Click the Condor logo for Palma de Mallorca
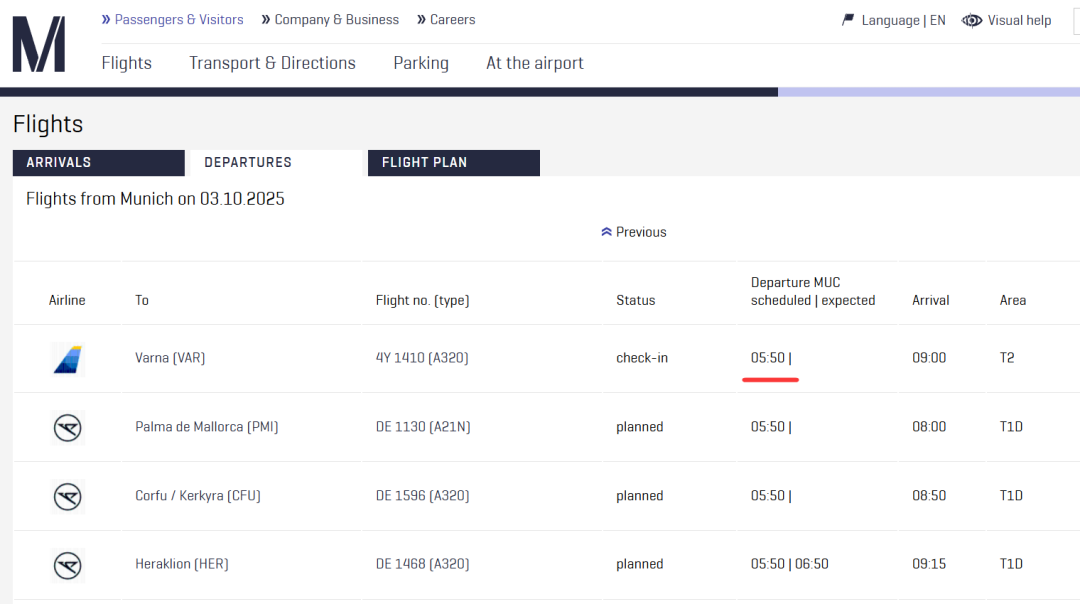 pos(67,427)
